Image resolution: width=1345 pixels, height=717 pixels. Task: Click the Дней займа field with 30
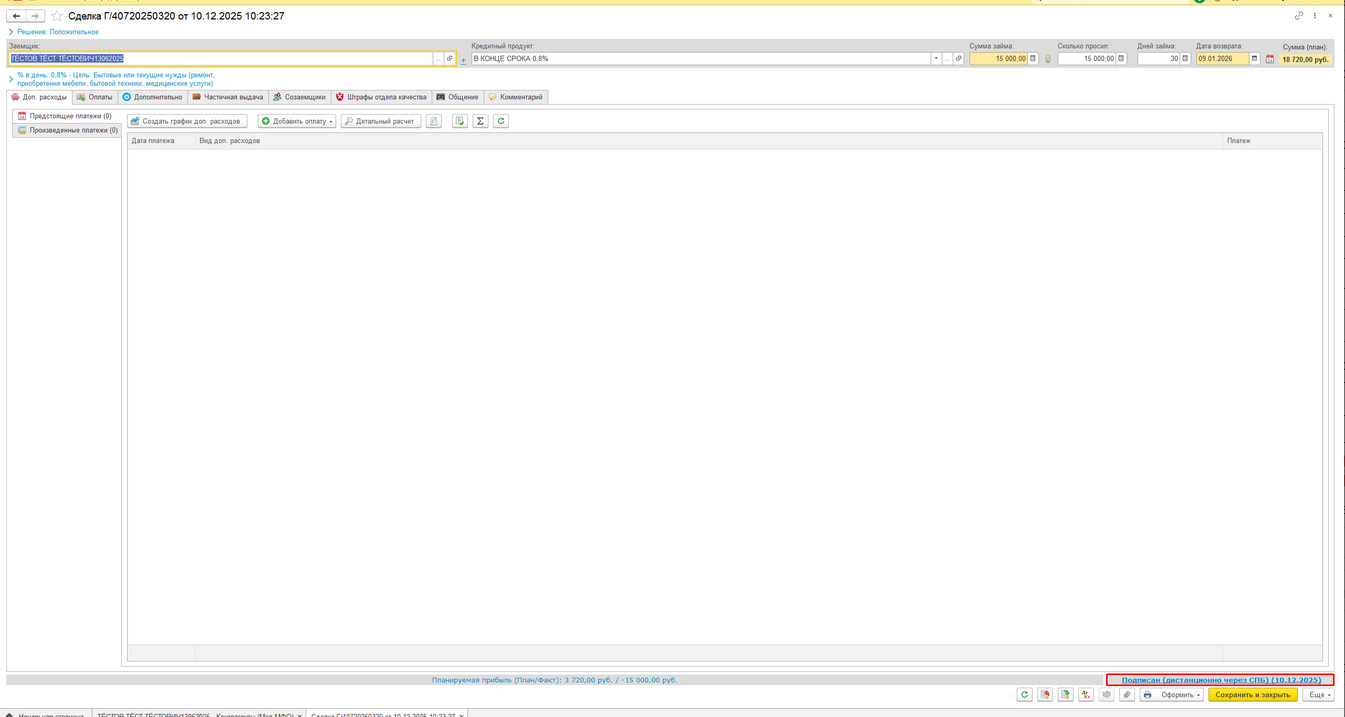[x=1158, y=59]
